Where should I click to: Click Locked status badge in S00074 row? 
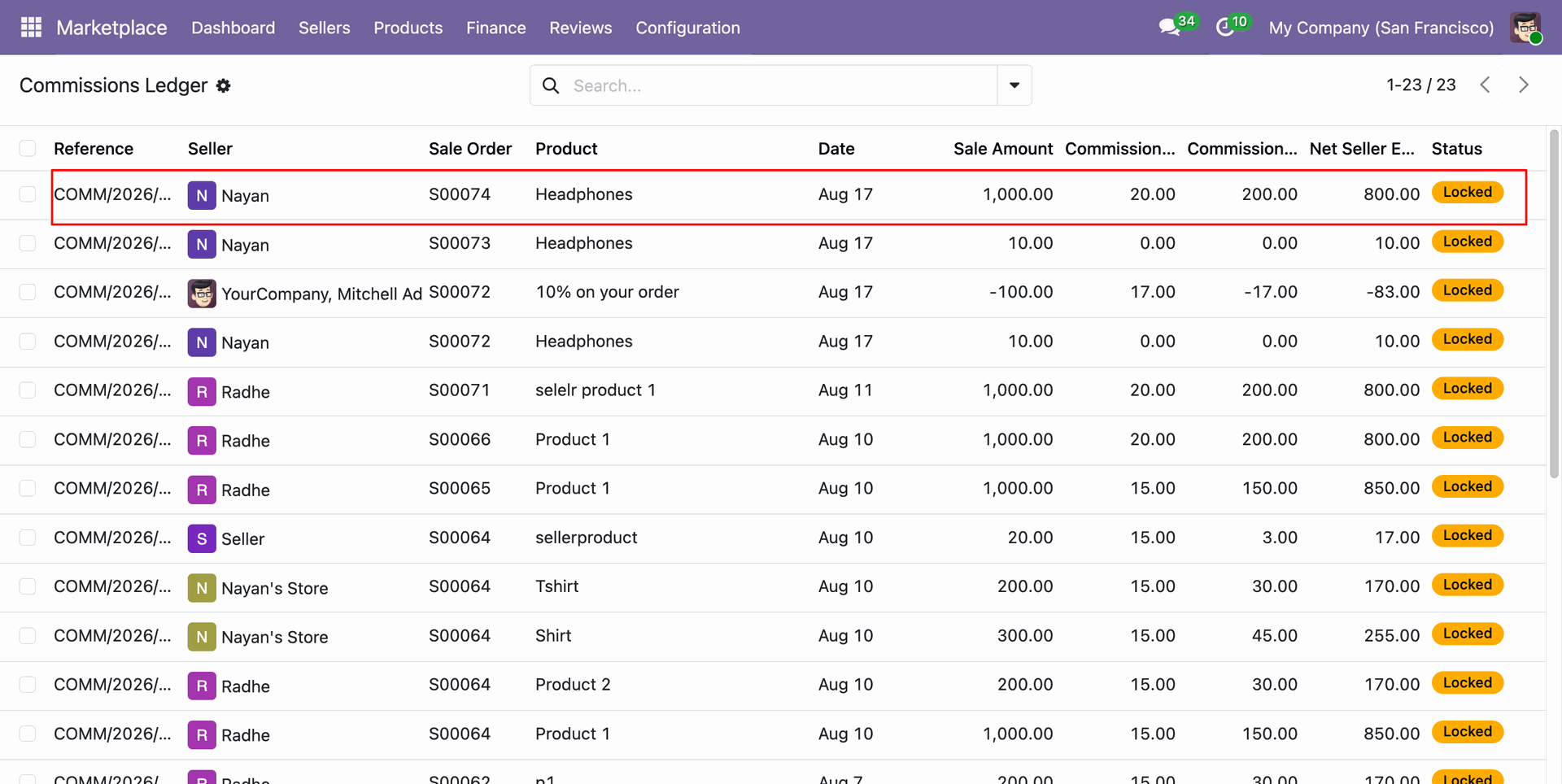[1467, 193]
